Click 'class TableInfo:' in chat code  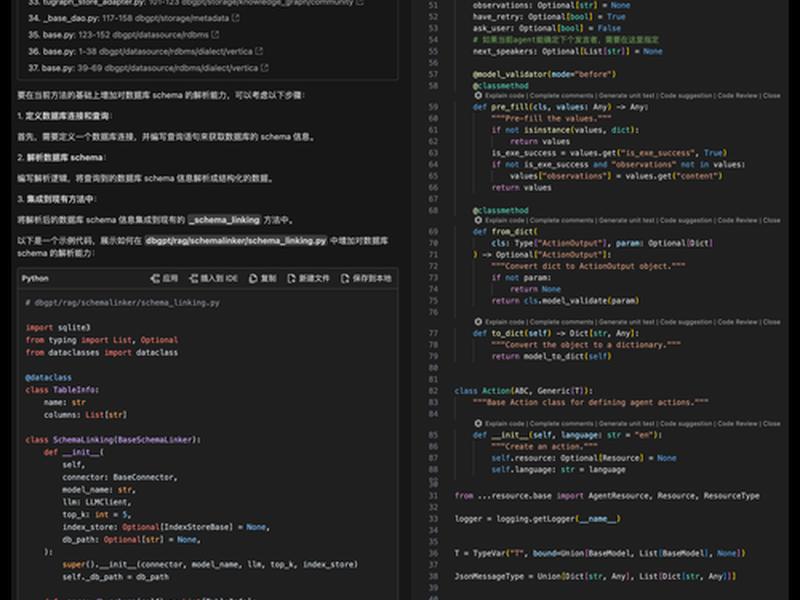[x=62, y=390]
